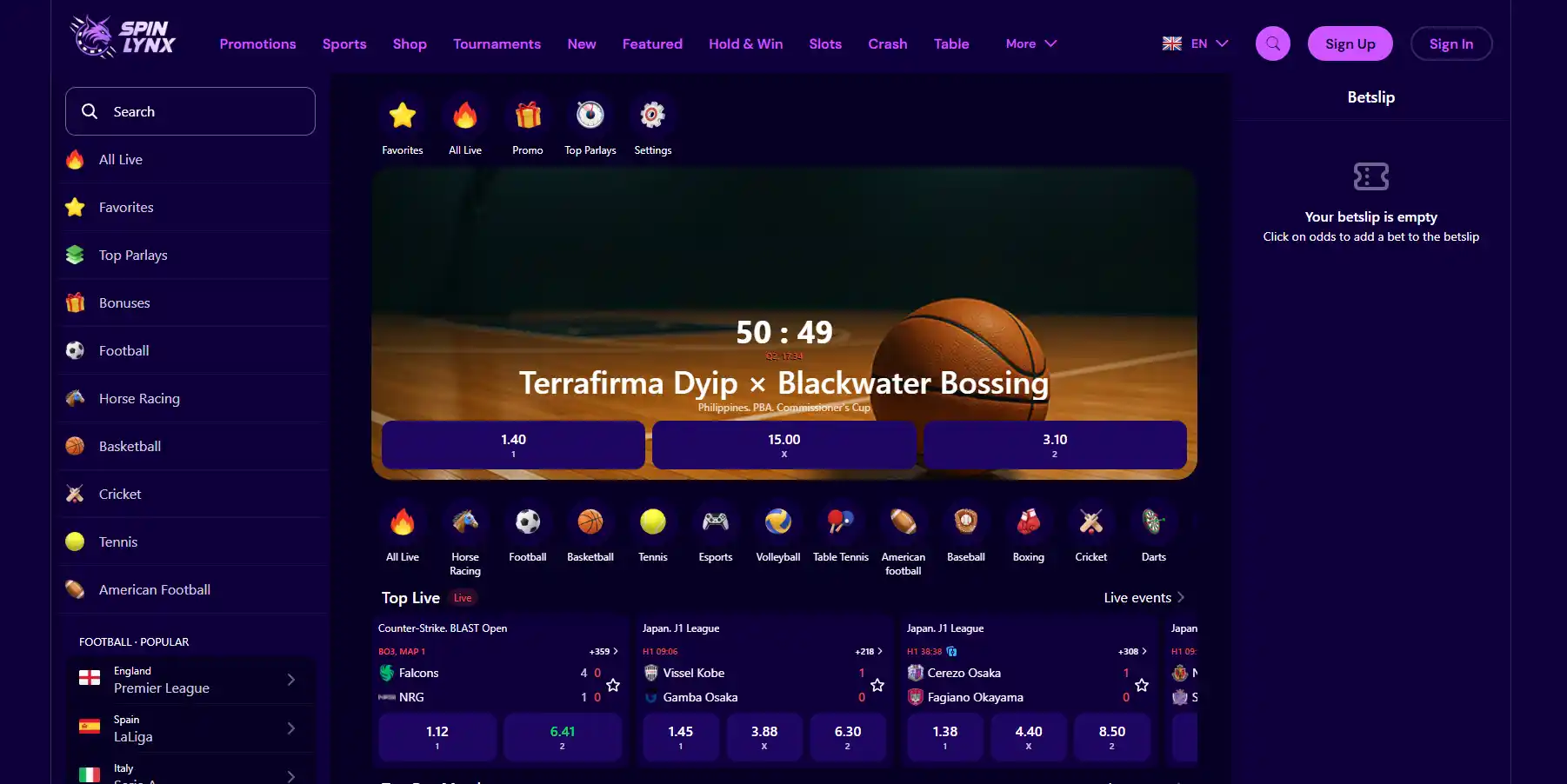Click the Sign Up button
1567x784 pixels.
[1350, 43]
